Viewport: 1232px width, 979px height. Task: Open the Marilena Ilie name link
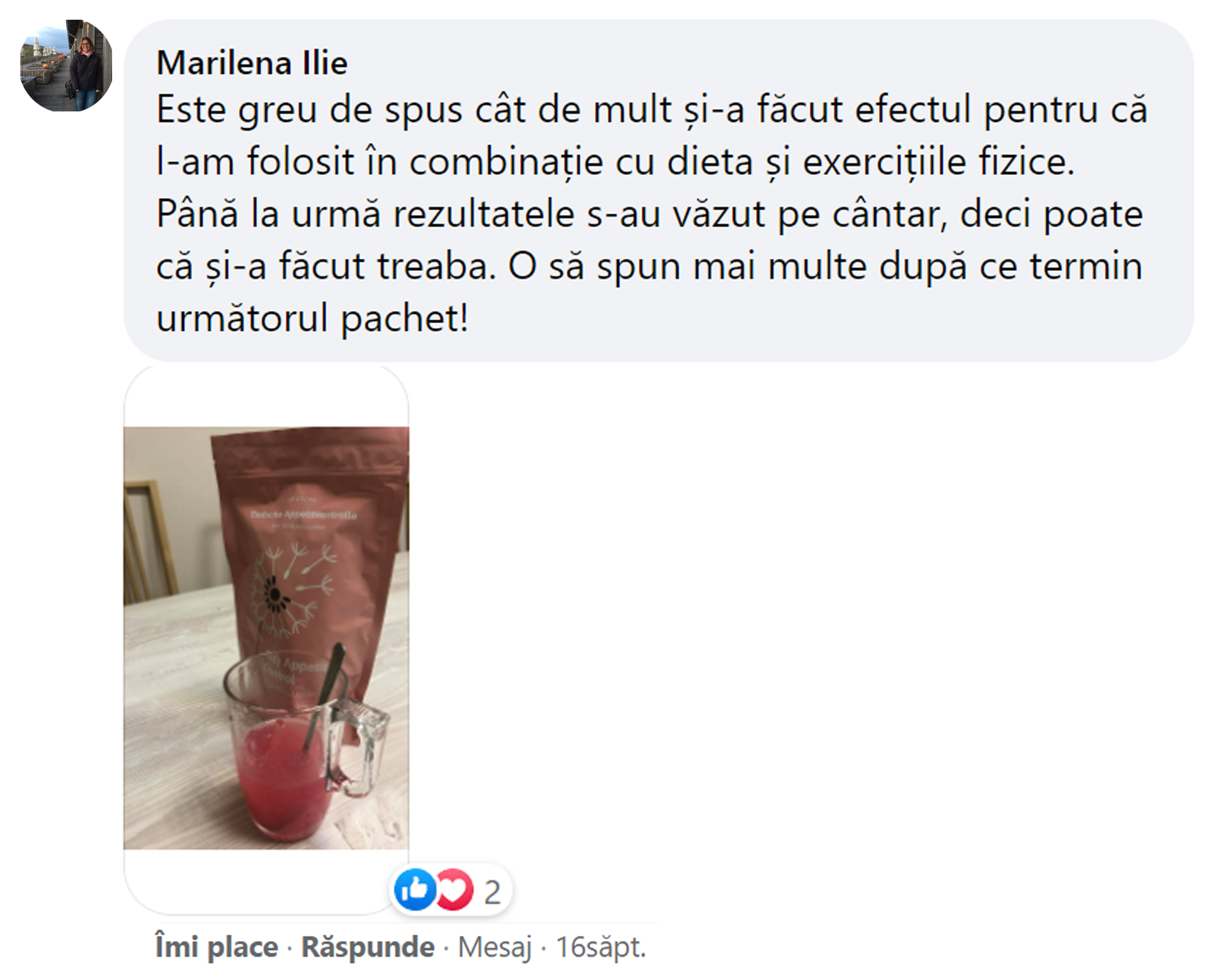pyautogui.click(x=252, y=63)
